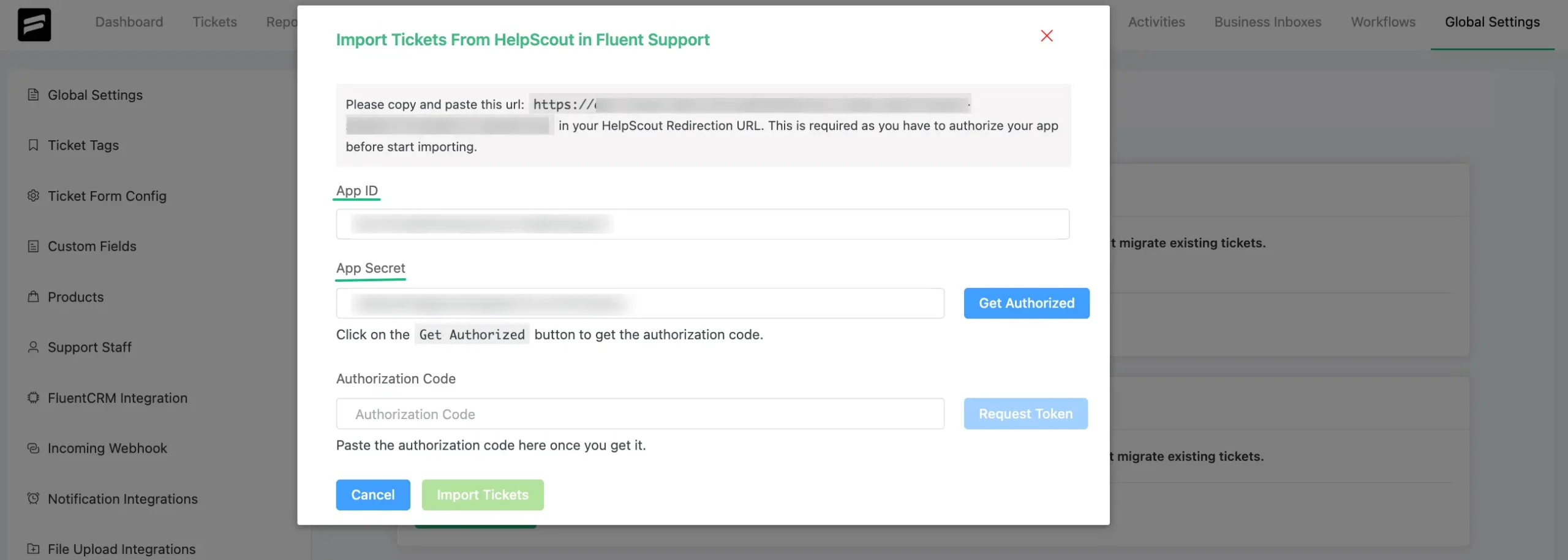
Task: Click the Cancel button
Action: (373, 495)
